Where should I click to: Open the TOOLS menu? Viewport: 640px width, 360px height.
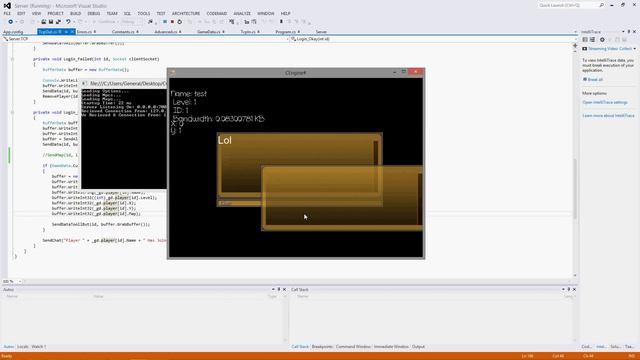144,13
